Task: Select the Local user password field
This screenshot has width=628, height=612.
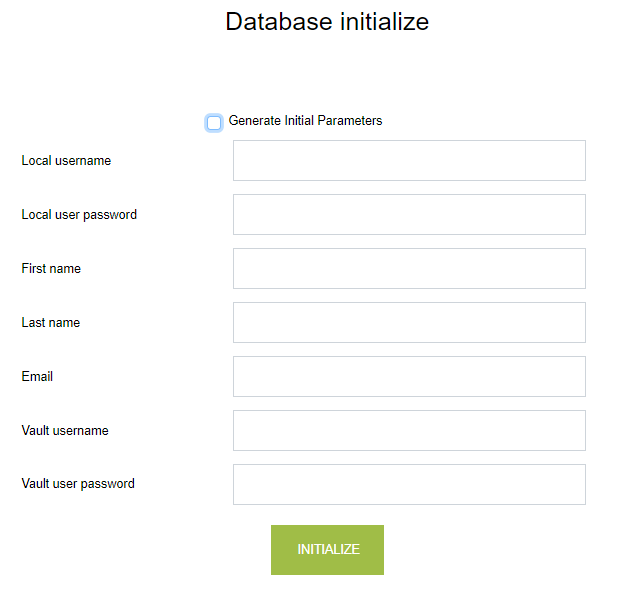Action: tap(409, 215)
